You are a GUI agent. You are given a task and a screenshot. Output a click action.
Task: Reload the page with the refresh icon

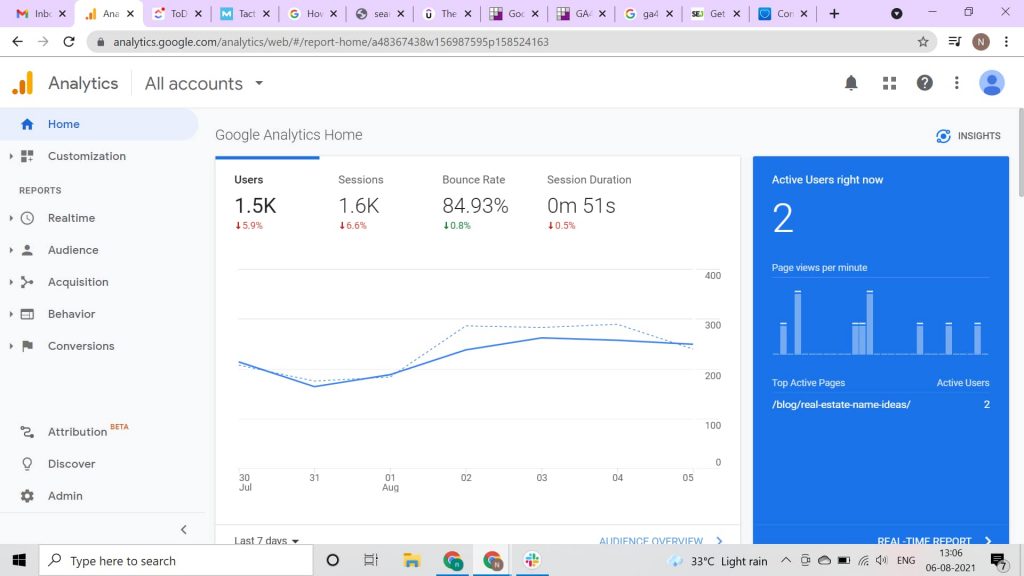(69, 42)
